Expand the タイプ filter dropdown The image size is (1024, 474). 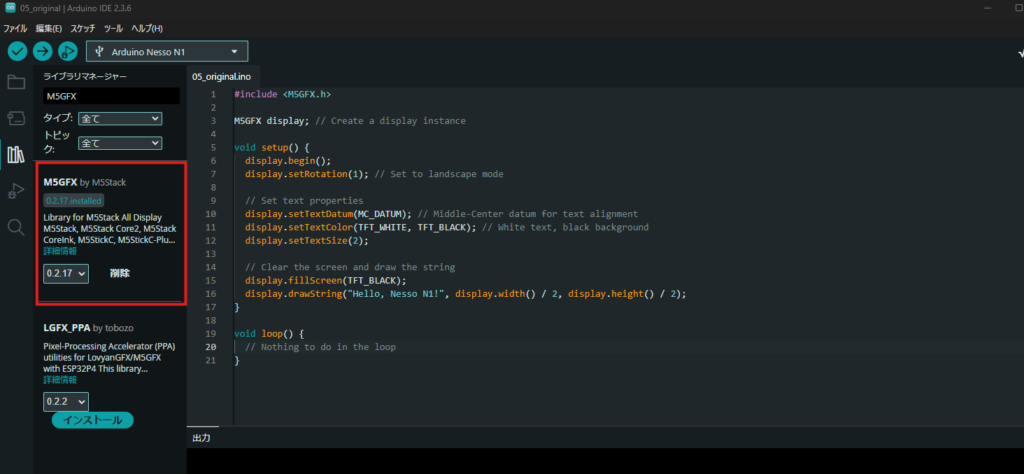119,118
